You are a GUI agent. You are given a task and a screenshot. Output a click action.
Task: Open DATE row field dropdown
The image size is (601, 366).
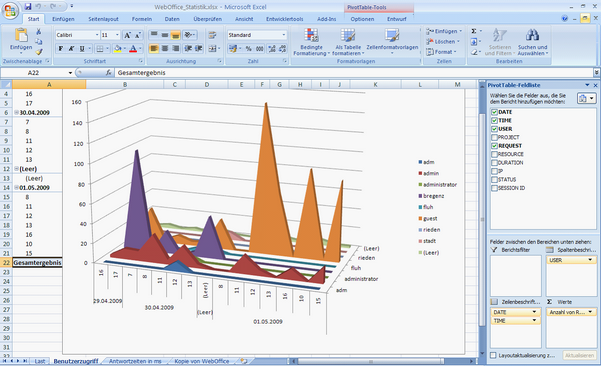coord(534,312)
